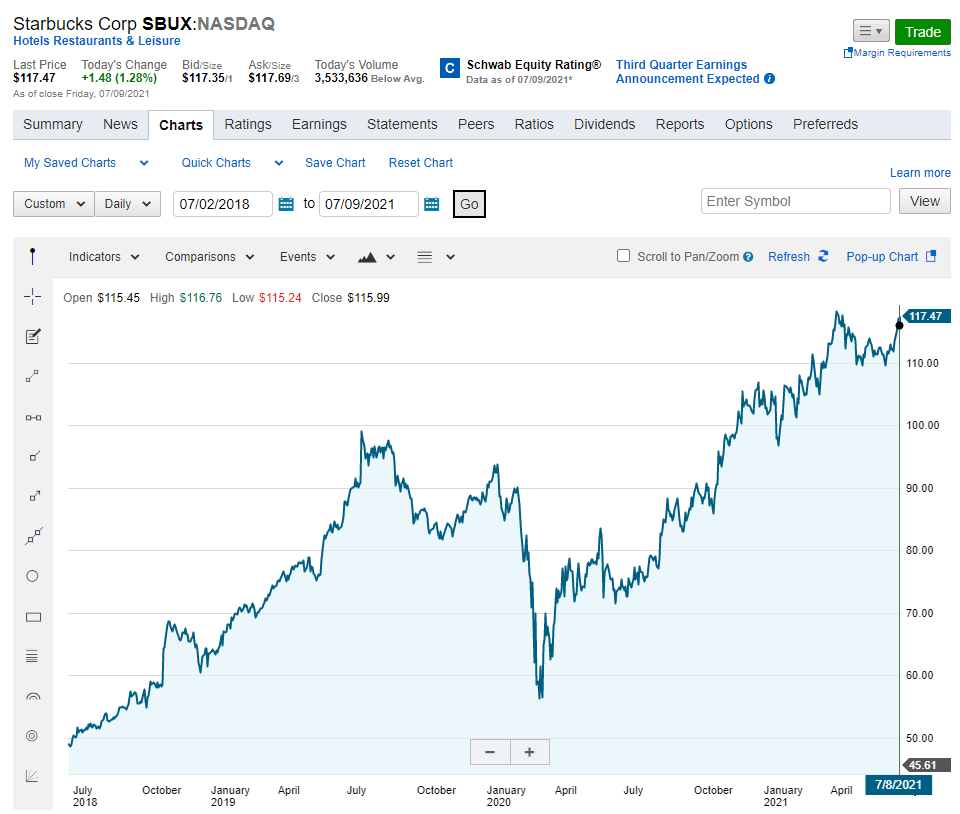Viewport: 960px width, 814px height.
Task: Click the Go button
Action: tap(469, 204)
